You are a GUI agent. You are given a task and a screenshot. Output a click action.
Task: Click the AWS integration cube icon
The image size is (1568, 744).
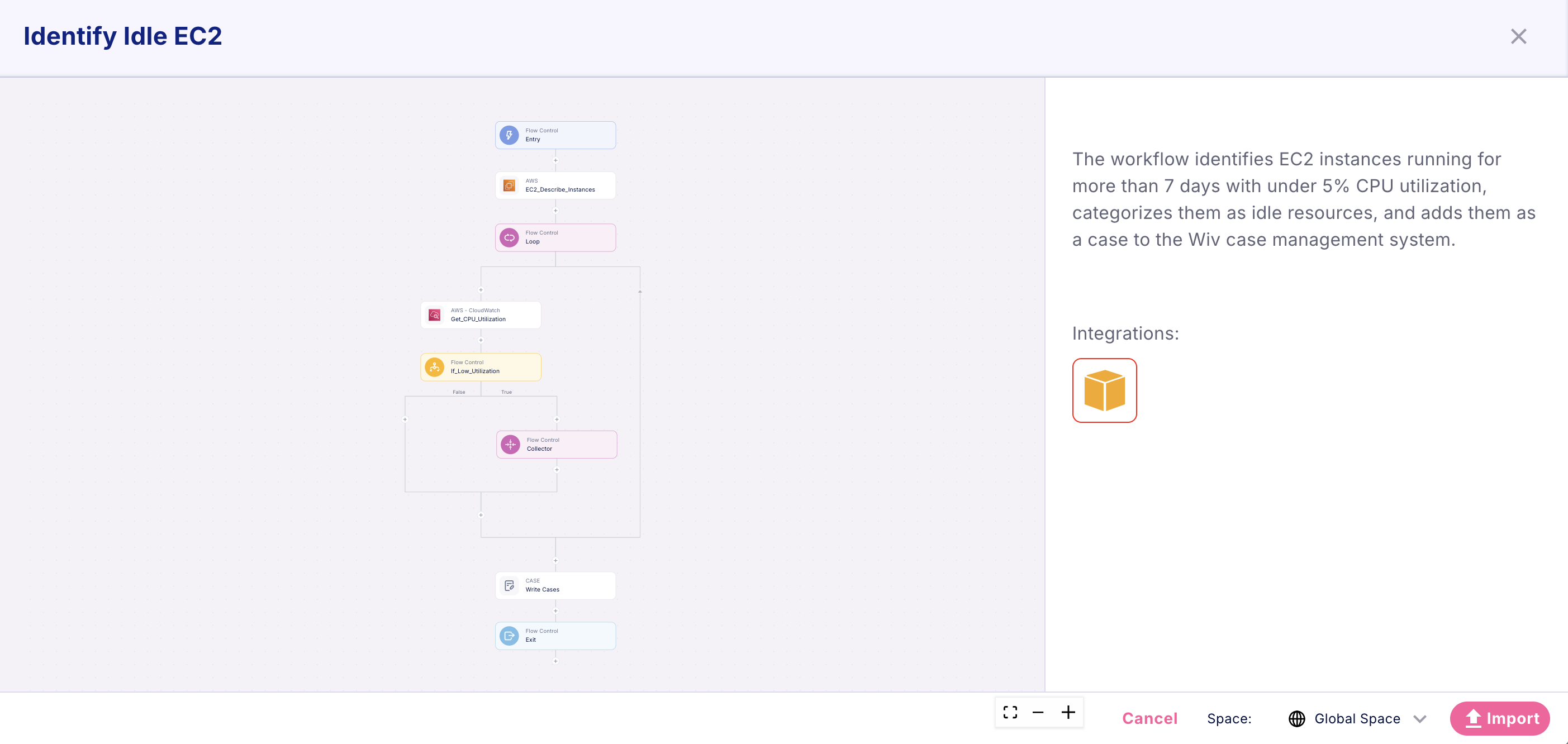[1104, 390]
